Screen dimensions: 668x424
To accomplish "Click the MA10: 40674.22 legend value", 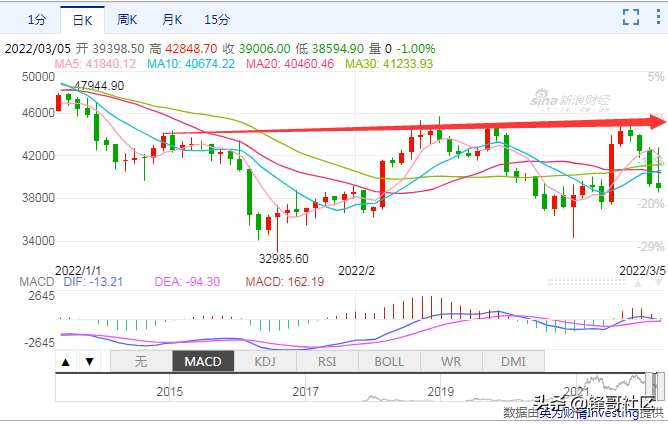I will (191, 64).
